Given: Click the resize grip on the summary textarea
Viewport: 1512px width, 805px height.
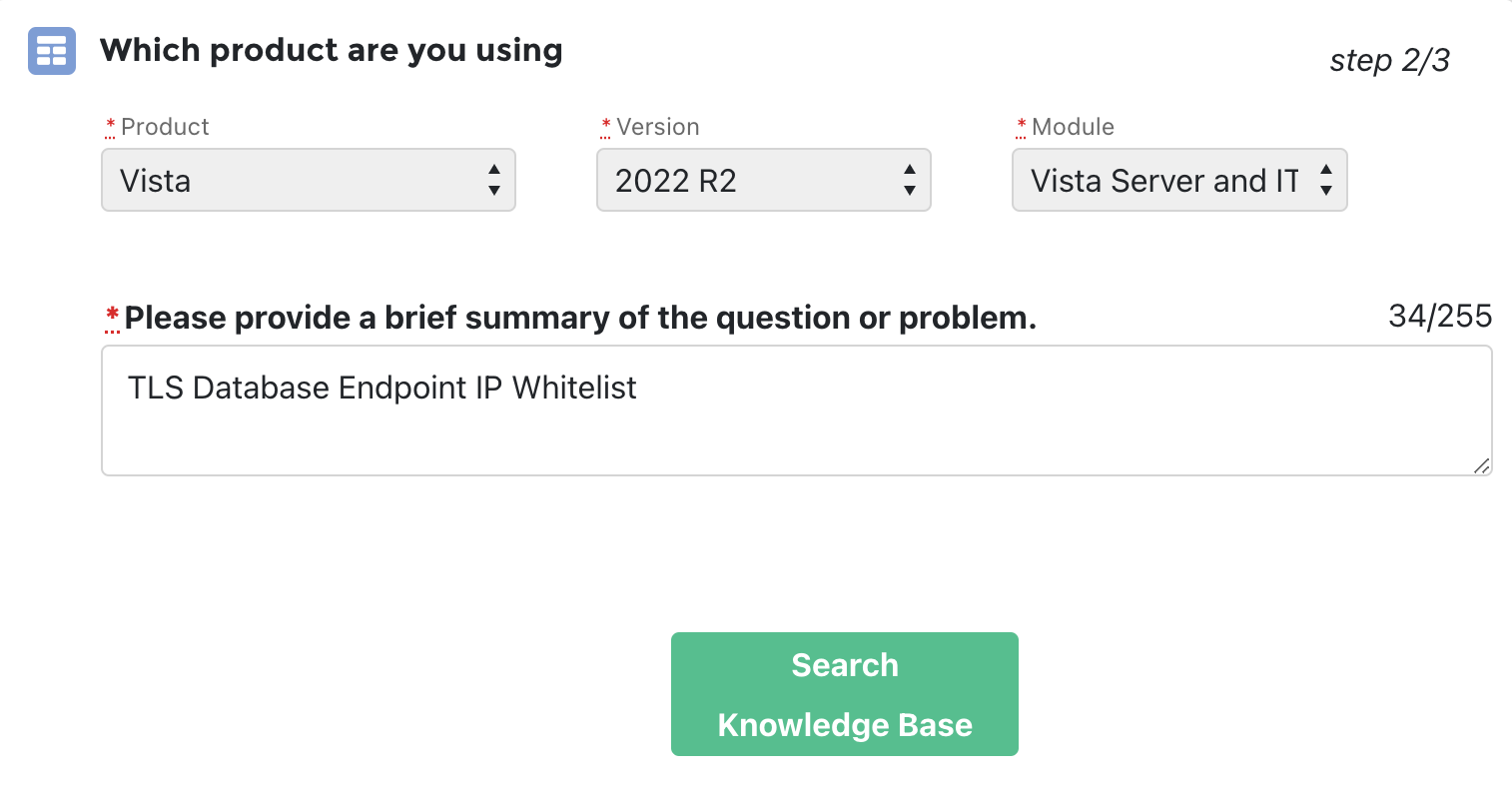Looking at the screenshot, I should (x=1482, y=465).
